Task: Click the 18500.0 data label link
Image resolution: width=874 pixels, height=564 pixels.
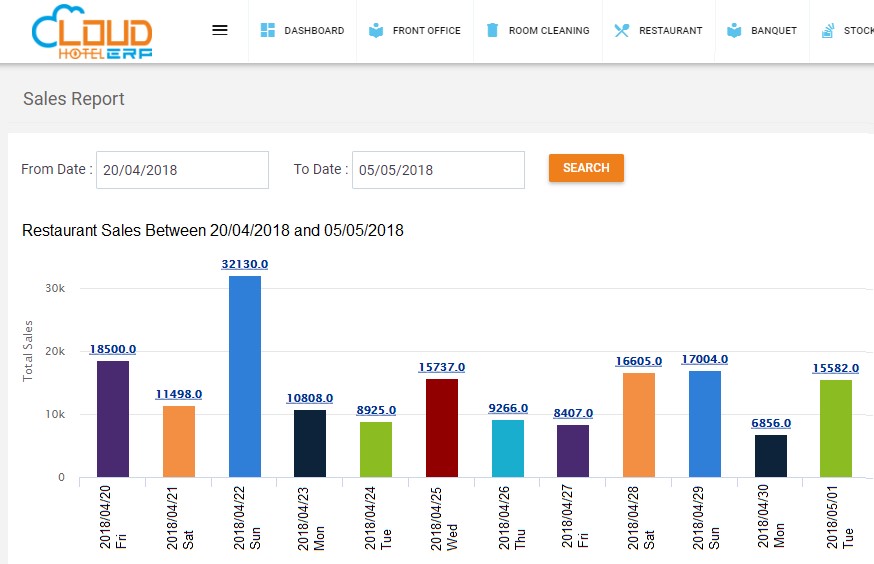Action: (x=113, y=349)
